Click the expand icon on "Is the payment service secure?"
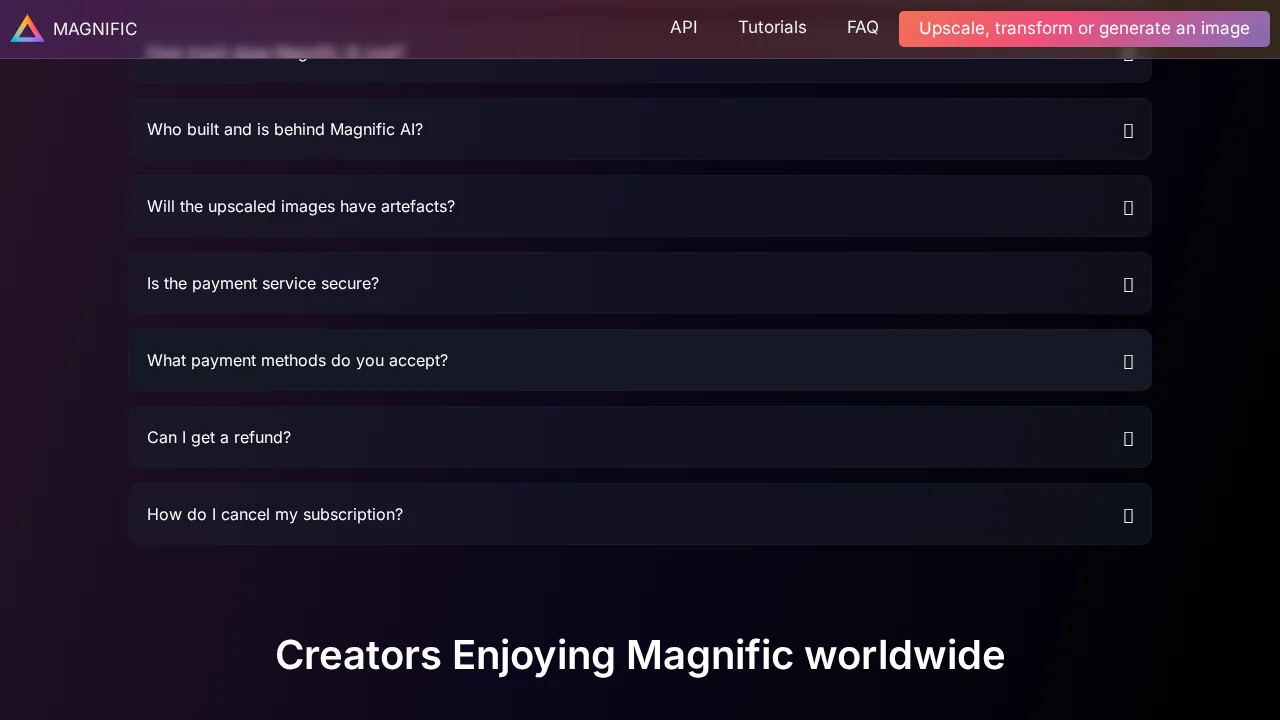This screenshot has height=720, width=1280. (1128, 284)
